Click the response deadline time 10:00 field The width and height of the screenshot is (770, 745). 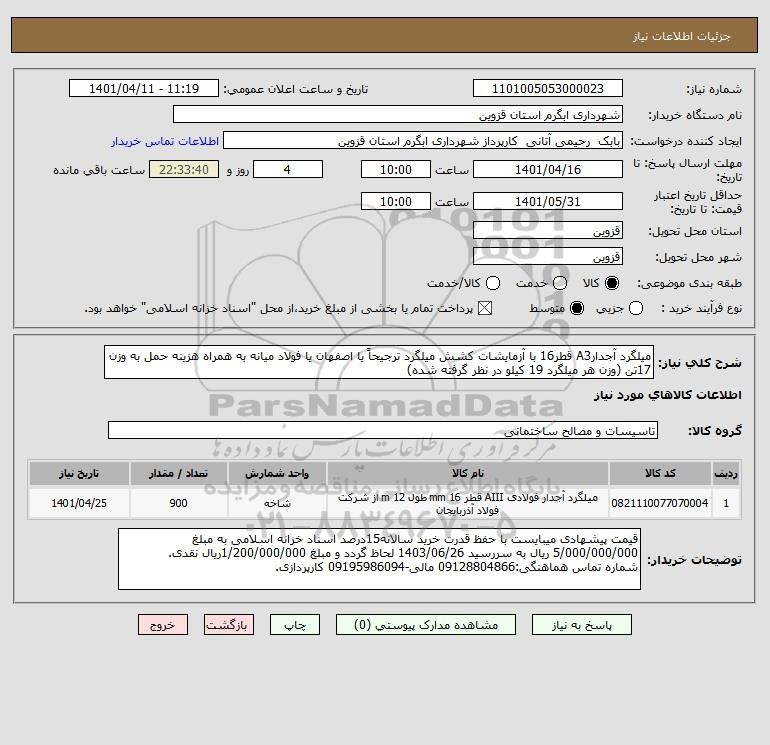[396, 169]
